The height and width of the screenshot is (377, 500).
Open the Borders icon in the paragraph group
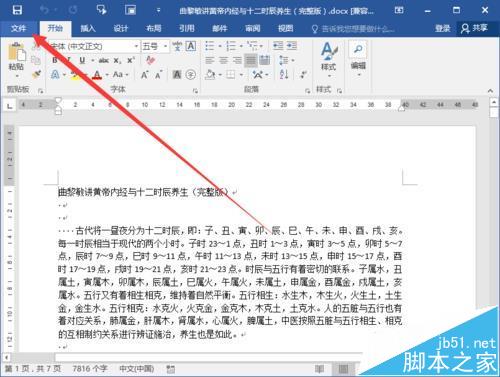(231, 74)
